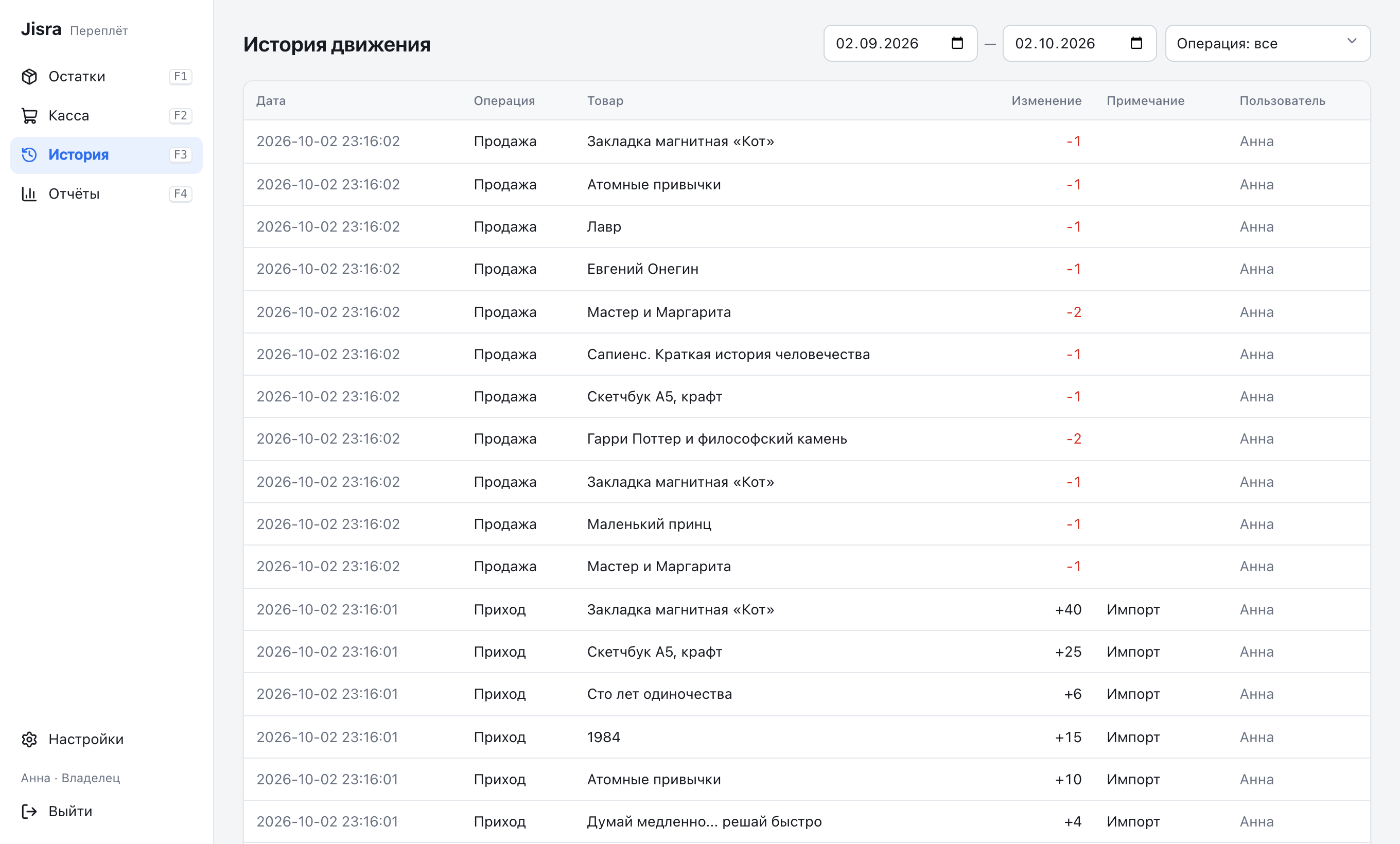The image size is (1400, 844).
Task: Select the 'Лавр' product cell
Action: click(x=604, y=226)
